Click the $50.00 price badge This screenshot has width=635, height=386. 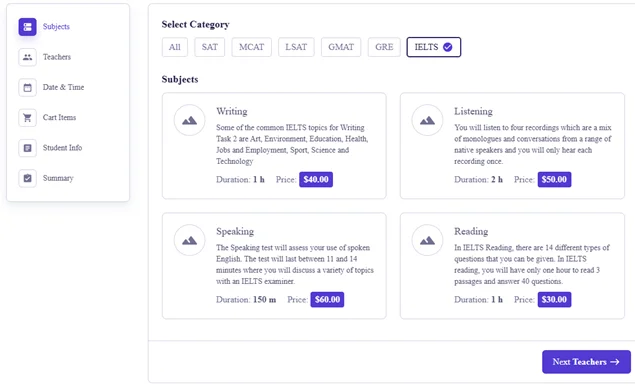click(554, 179)
